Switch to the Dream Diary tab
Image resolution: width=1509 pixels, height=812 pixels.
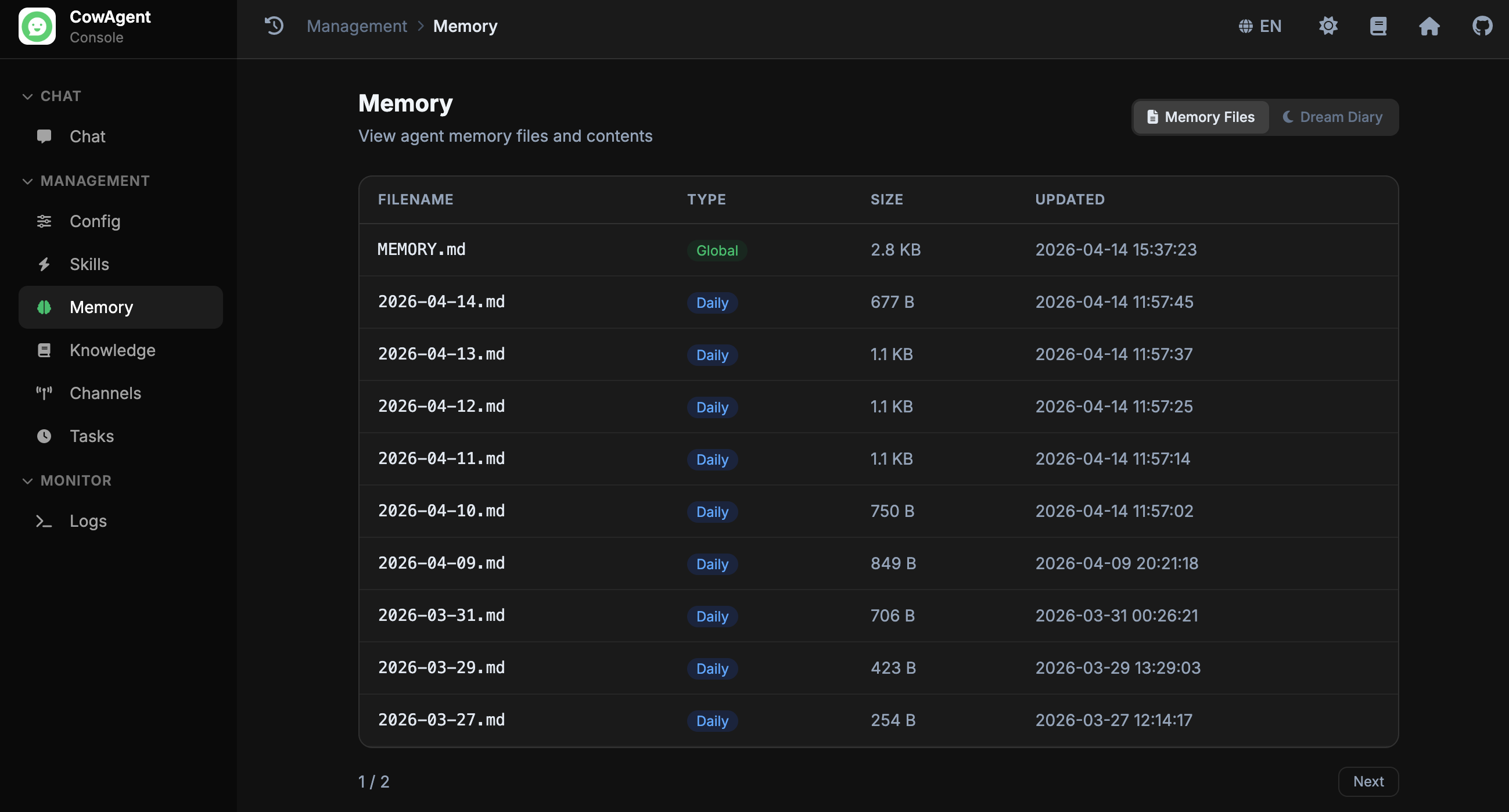[1332, 117]
